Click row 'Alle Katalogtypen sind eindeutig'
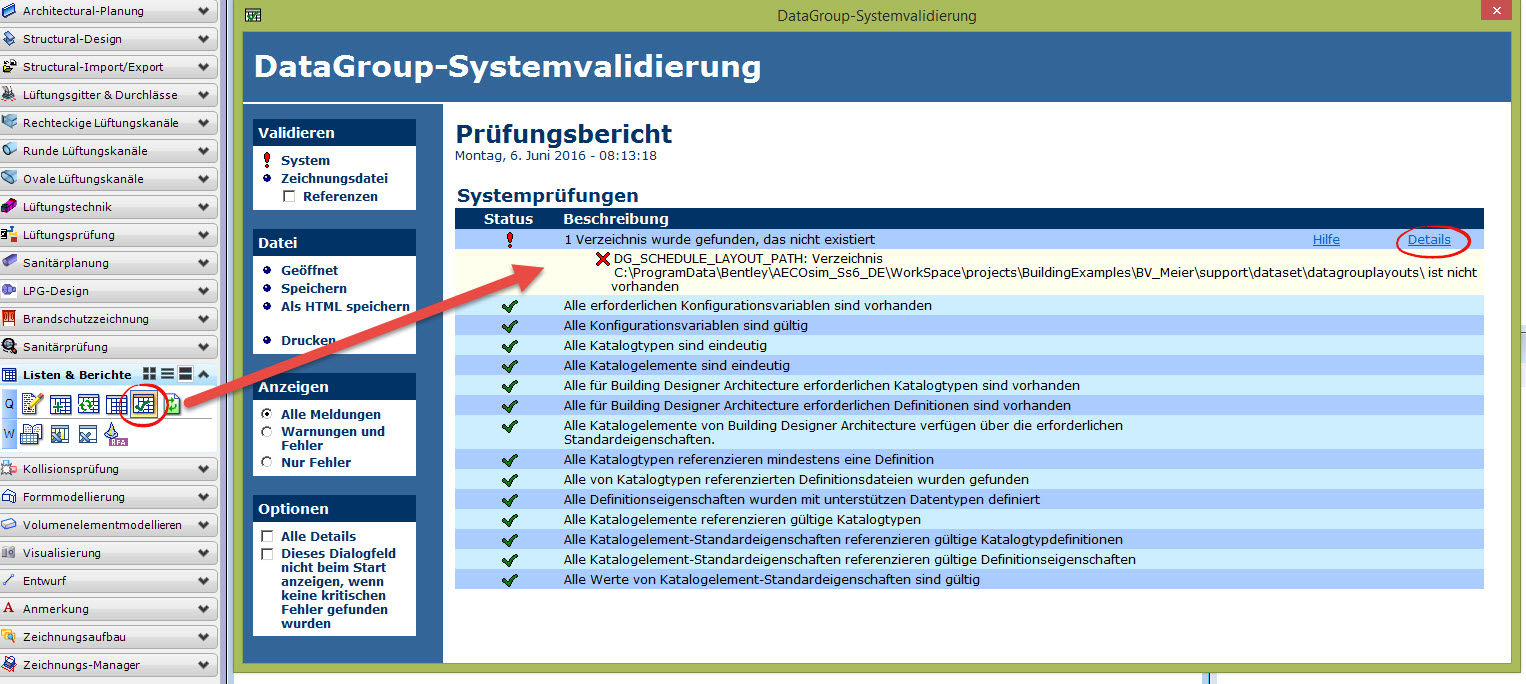This screenshot has height=684, width=1526. coord(969,345)
